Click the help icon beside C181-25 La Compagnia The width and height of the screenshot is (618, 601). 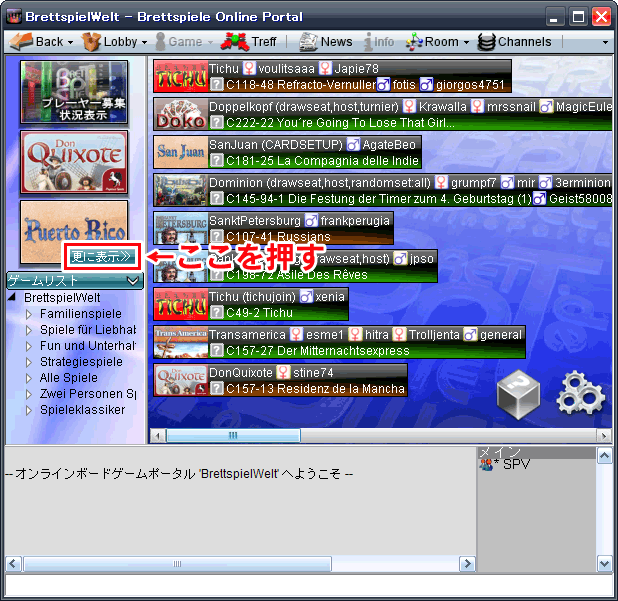click(216, 160)
